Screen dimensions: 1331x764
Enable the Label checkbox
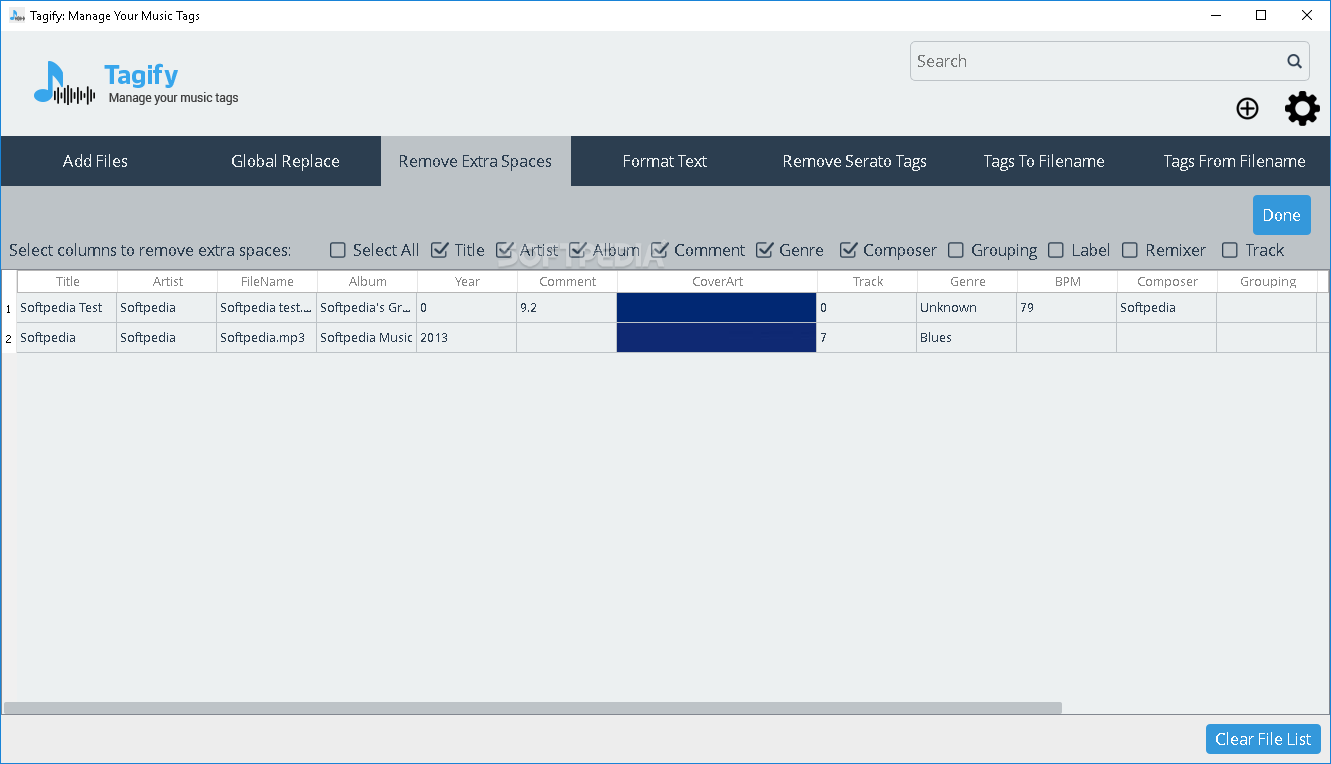click(x=1056, y=250)
